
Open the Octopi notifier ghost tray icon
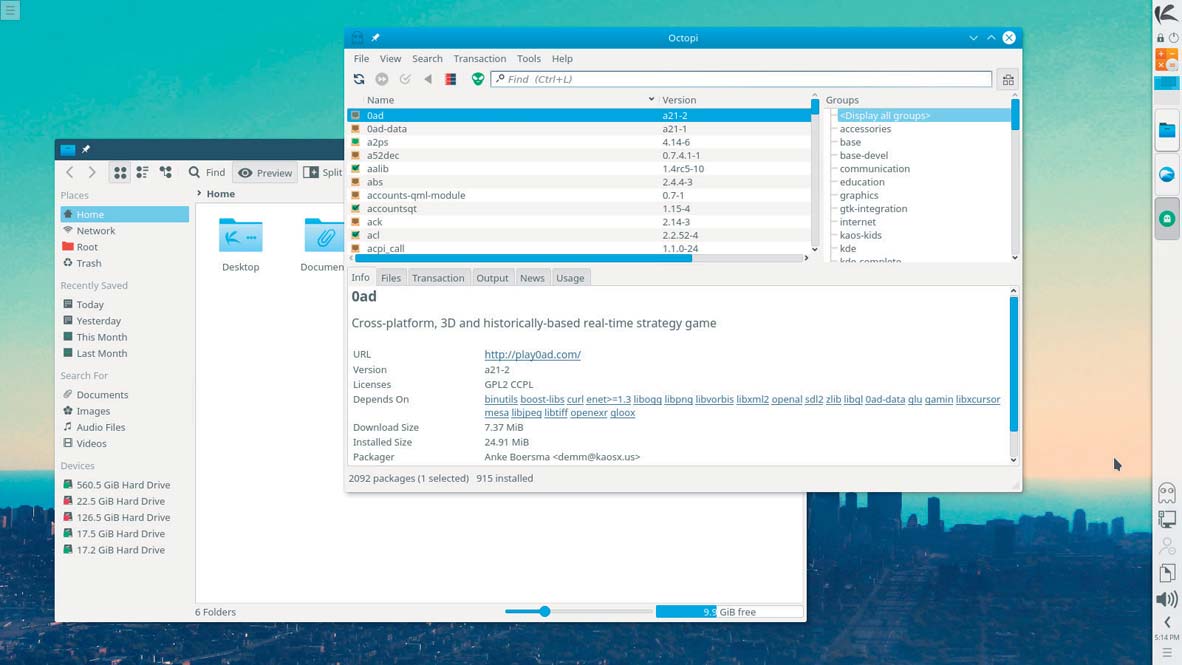tap(1167, 494)
